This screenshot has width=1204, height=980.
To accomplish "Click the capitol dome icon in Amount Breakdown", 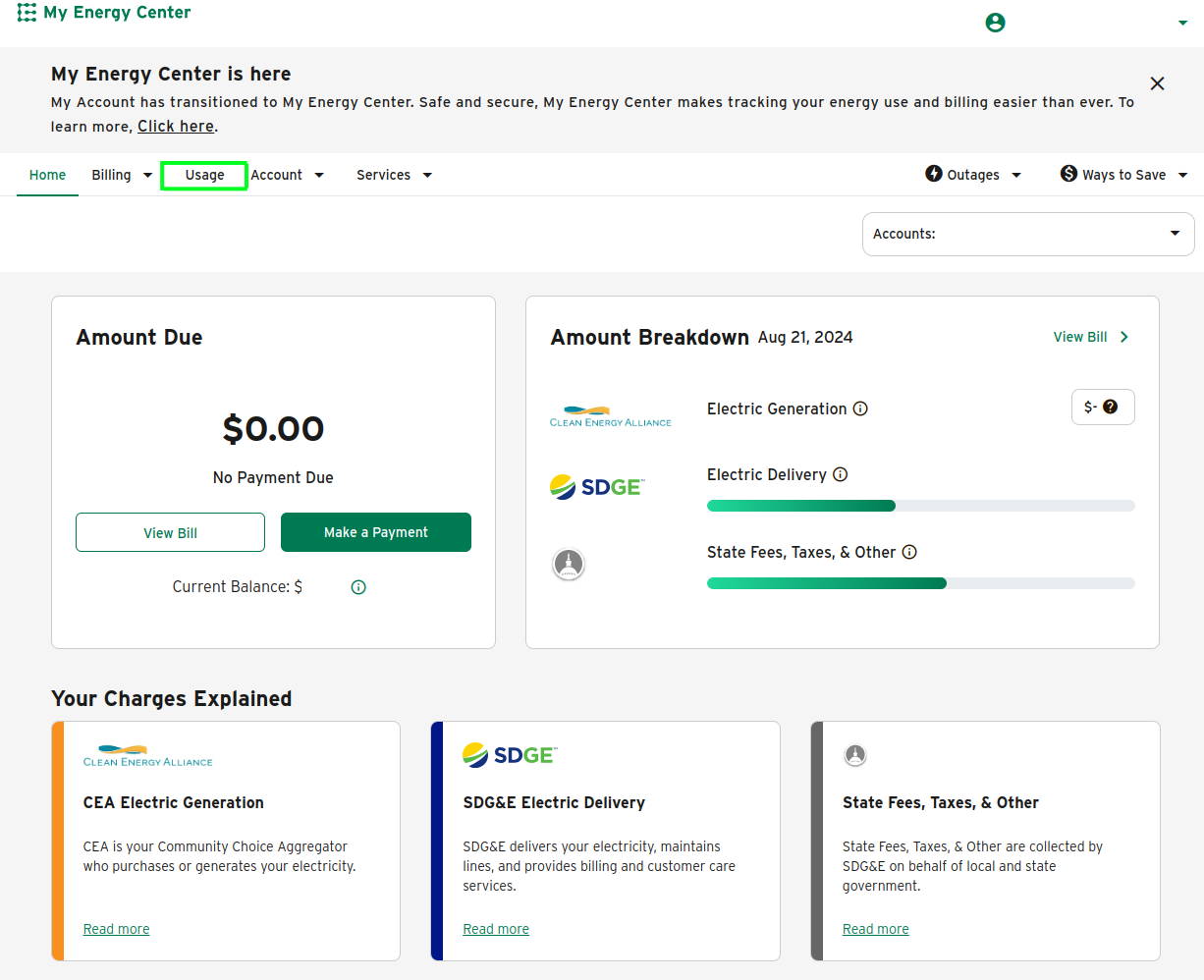I will point(569,564).
